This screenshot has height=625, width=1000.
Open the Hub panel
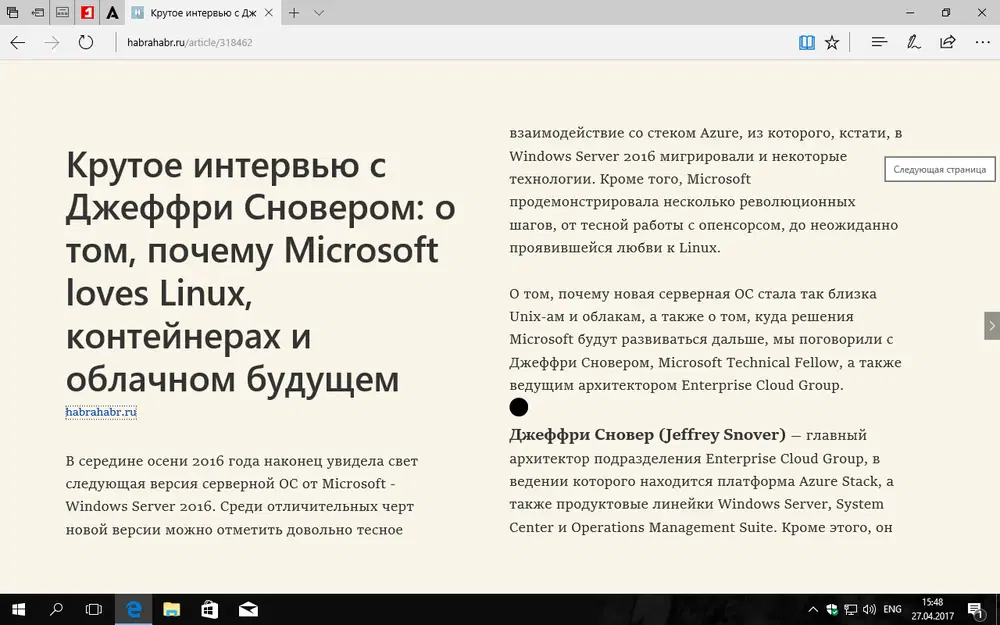point(878,42)
